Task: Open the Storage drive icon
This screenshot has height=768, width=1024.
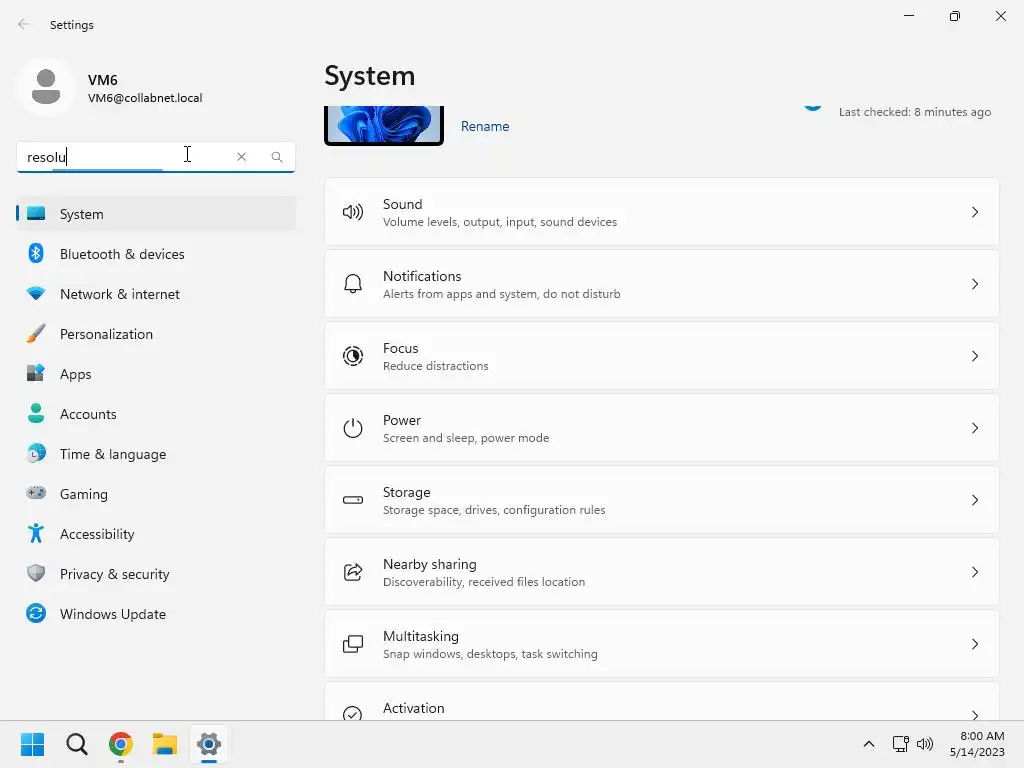Action: pos(353,500)
